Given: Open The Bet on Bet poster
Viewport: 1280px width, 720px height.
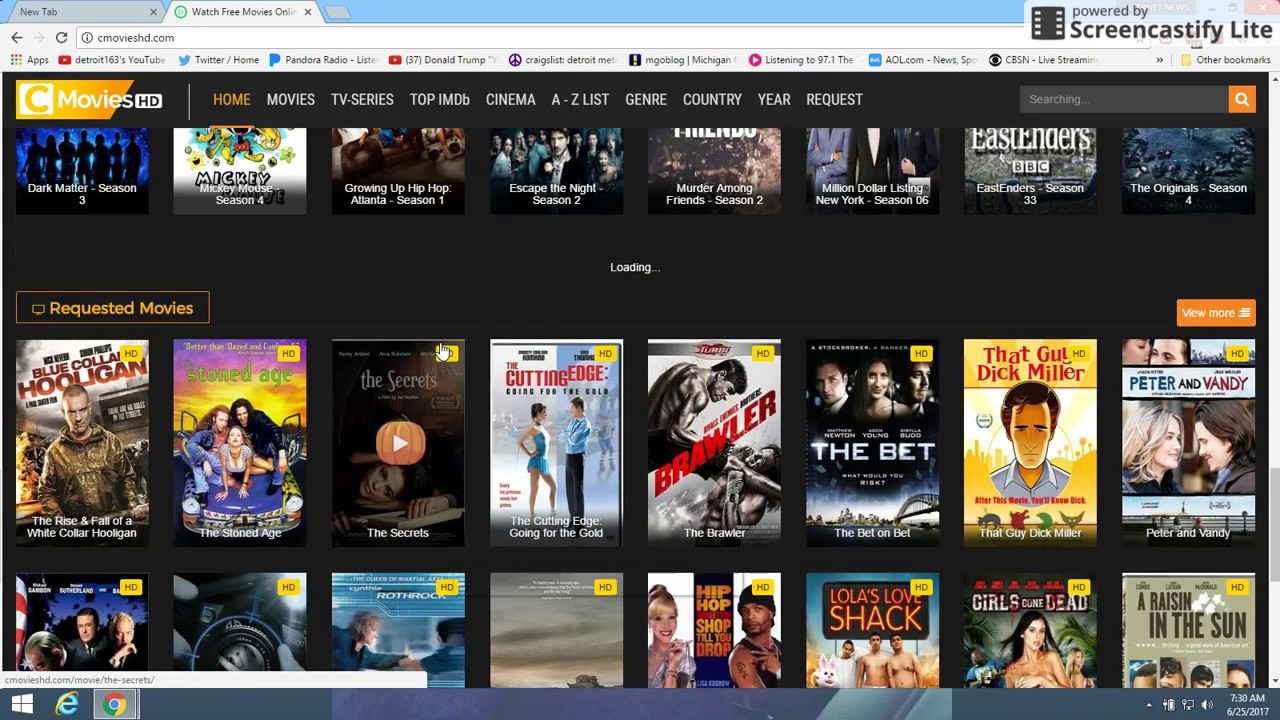Looking at the screenshot, I should click(x=872, y=443).
